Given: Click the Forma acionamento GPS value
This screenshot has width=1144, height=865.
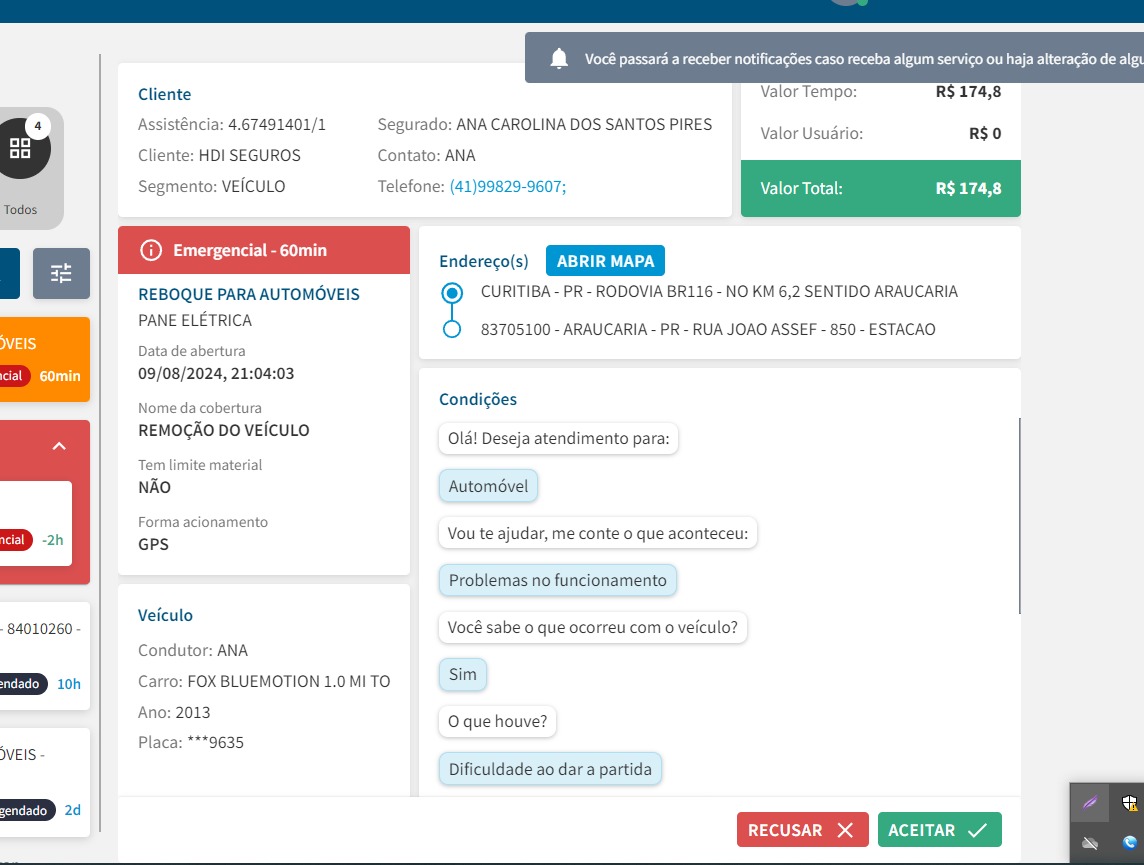Looking at the screenshot, I should click(x=153, y=544).
